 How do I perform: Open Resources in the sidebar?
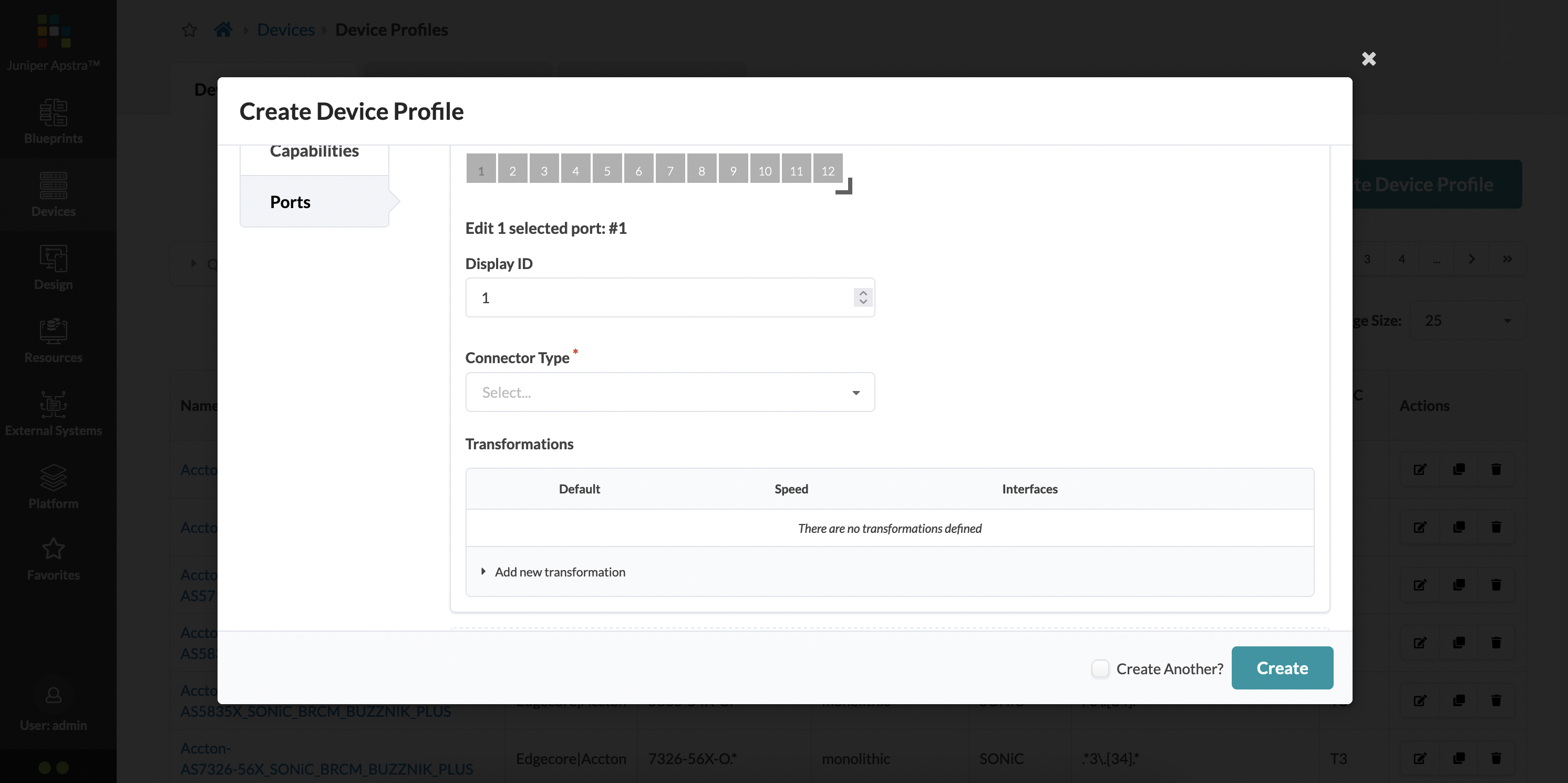(54, 341)
